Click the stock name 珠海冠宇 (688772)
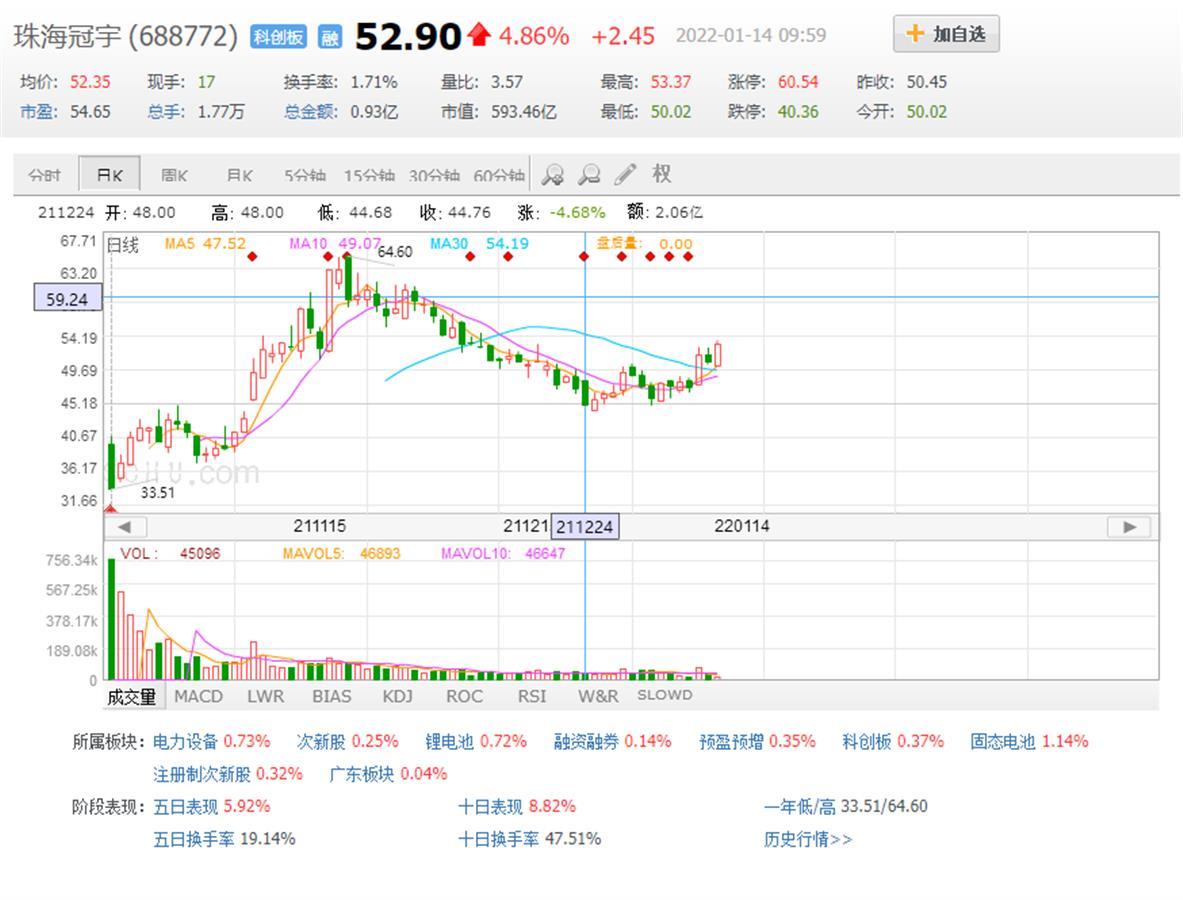This screenshot has width=1183, height=900. coord(125,36)
